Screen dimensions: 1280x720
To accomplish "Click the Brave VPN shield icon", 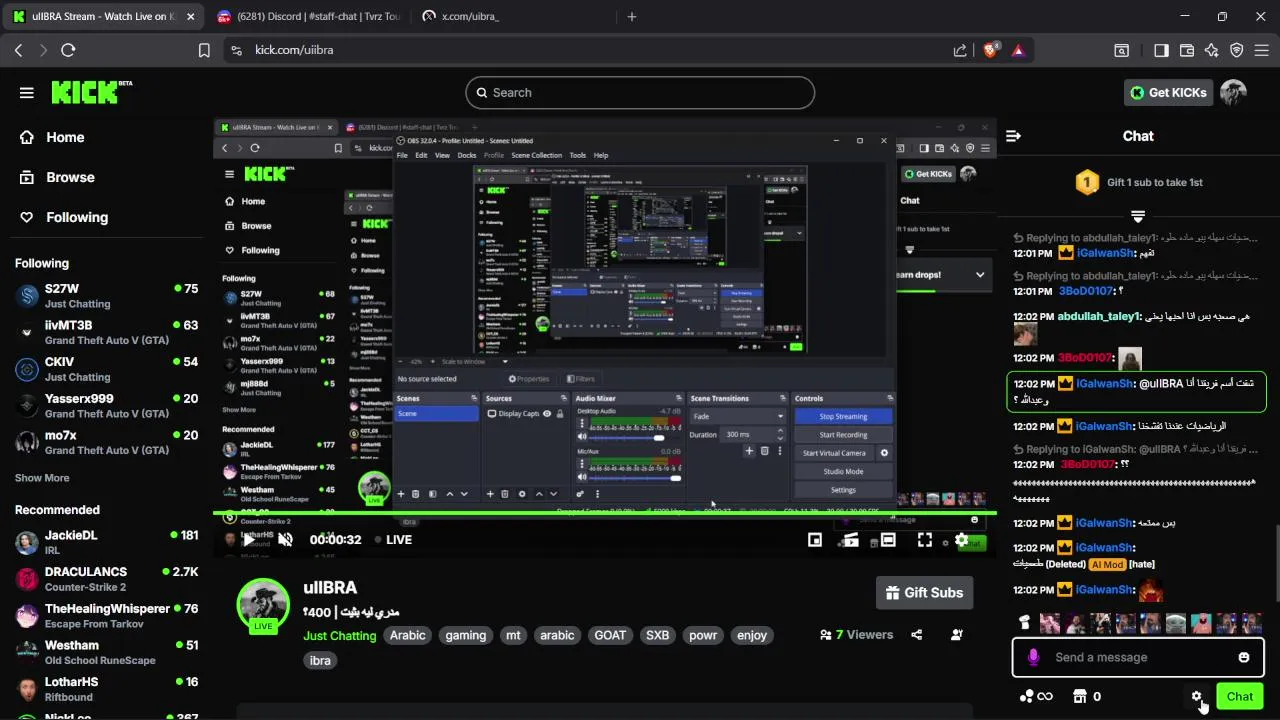I will click(1237, 50).
